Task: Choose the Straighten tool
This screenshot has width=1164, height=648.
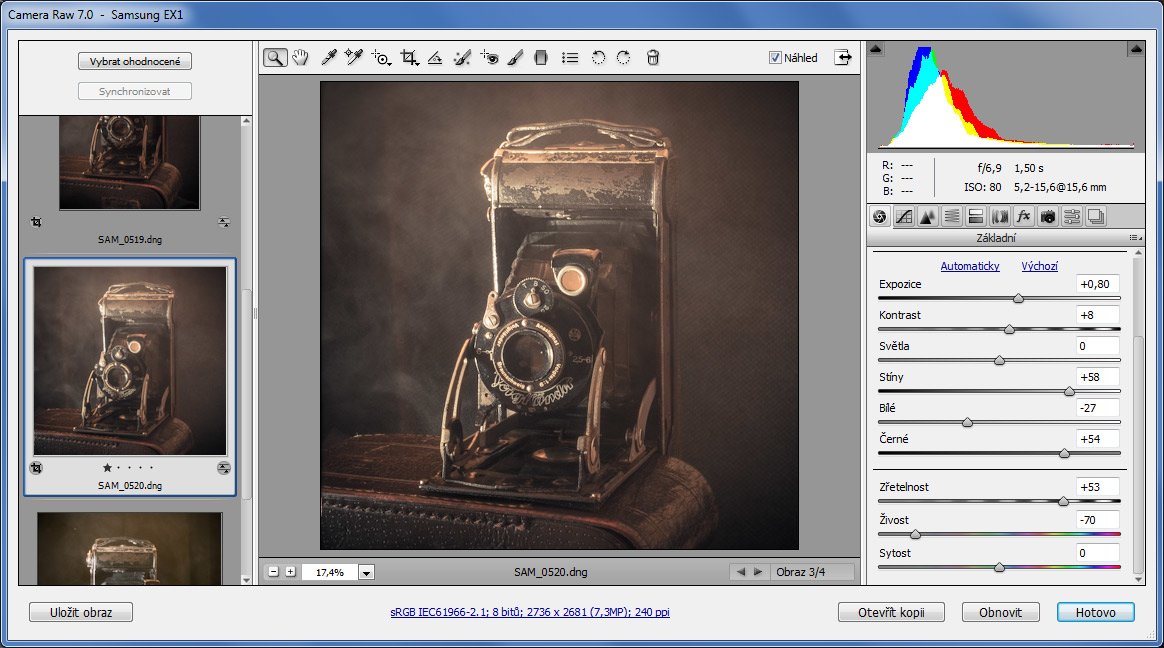Action: coord(435,58)
